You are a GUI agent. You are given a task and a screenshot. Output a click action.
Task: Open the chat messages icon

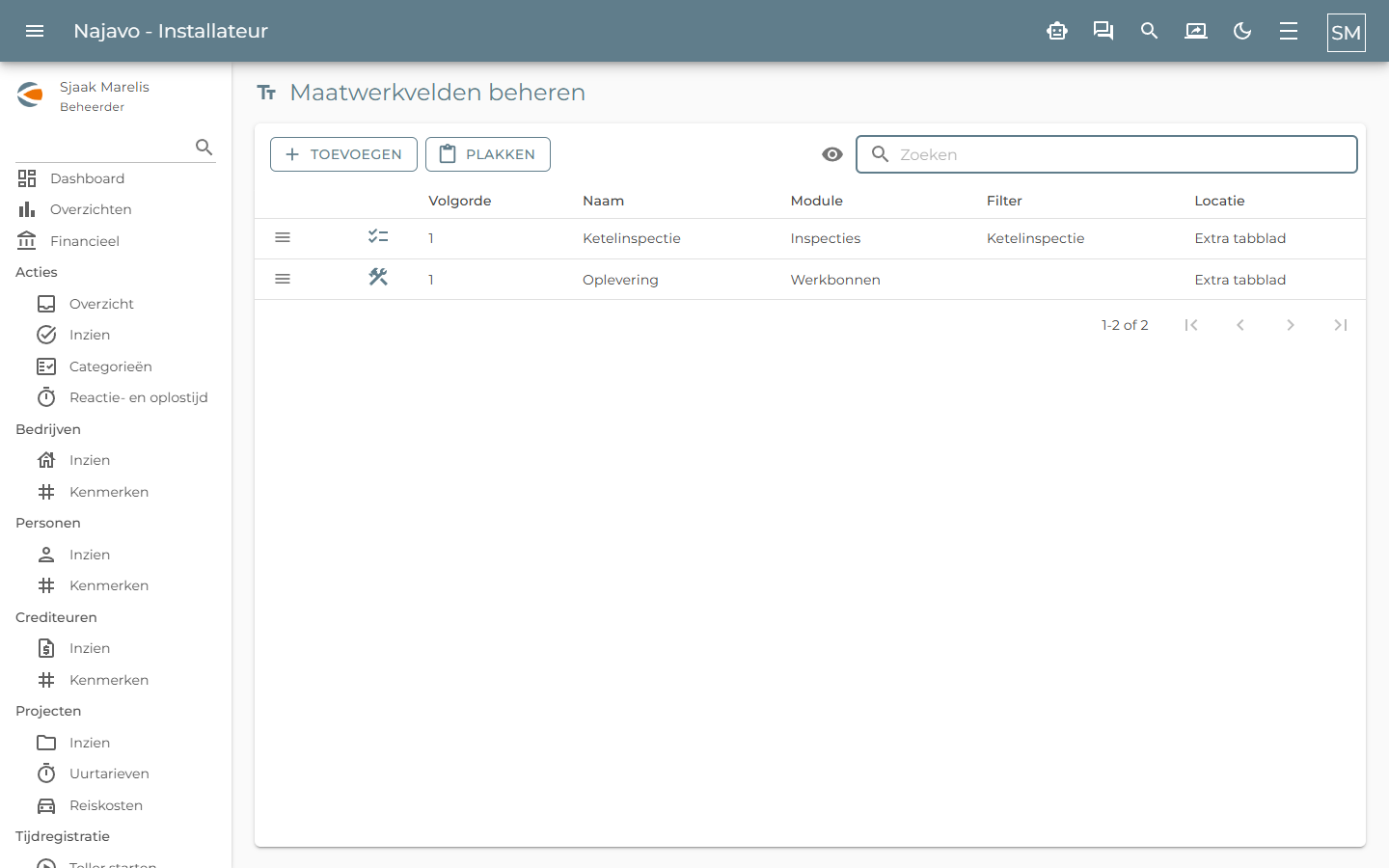[1103, 31]
